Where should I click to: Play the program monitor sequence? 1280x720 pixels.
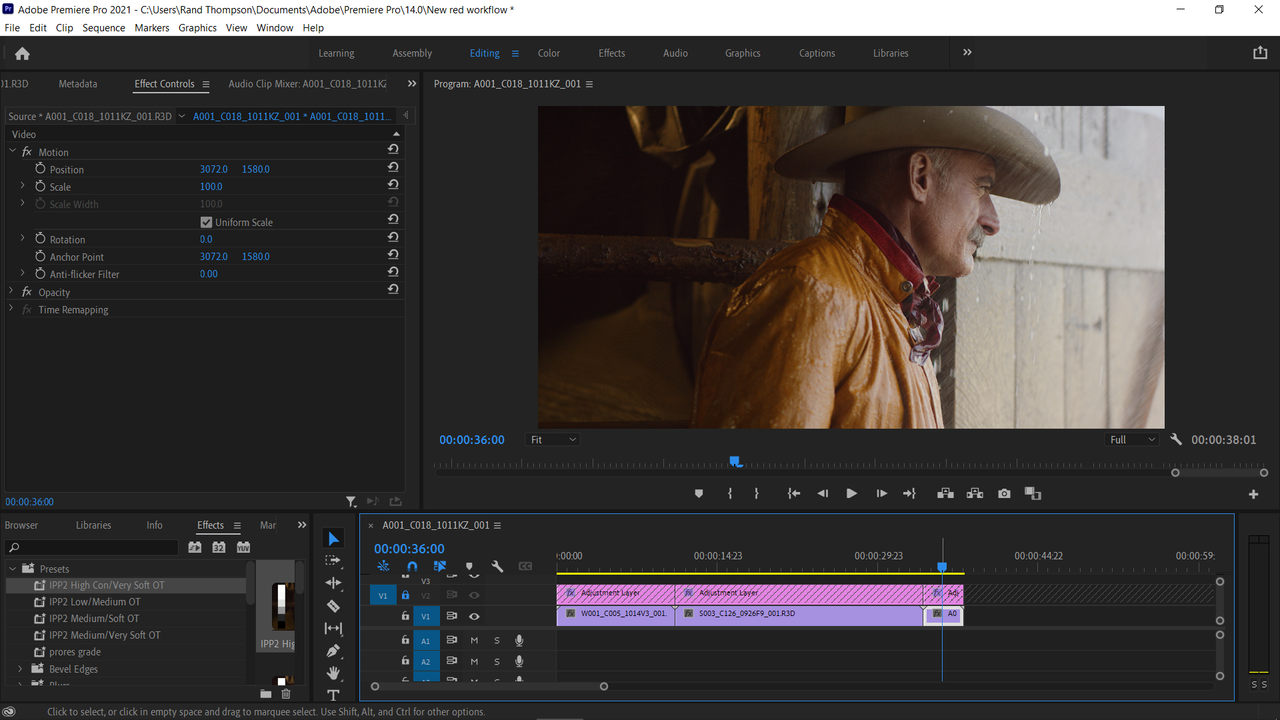[851, 494]
